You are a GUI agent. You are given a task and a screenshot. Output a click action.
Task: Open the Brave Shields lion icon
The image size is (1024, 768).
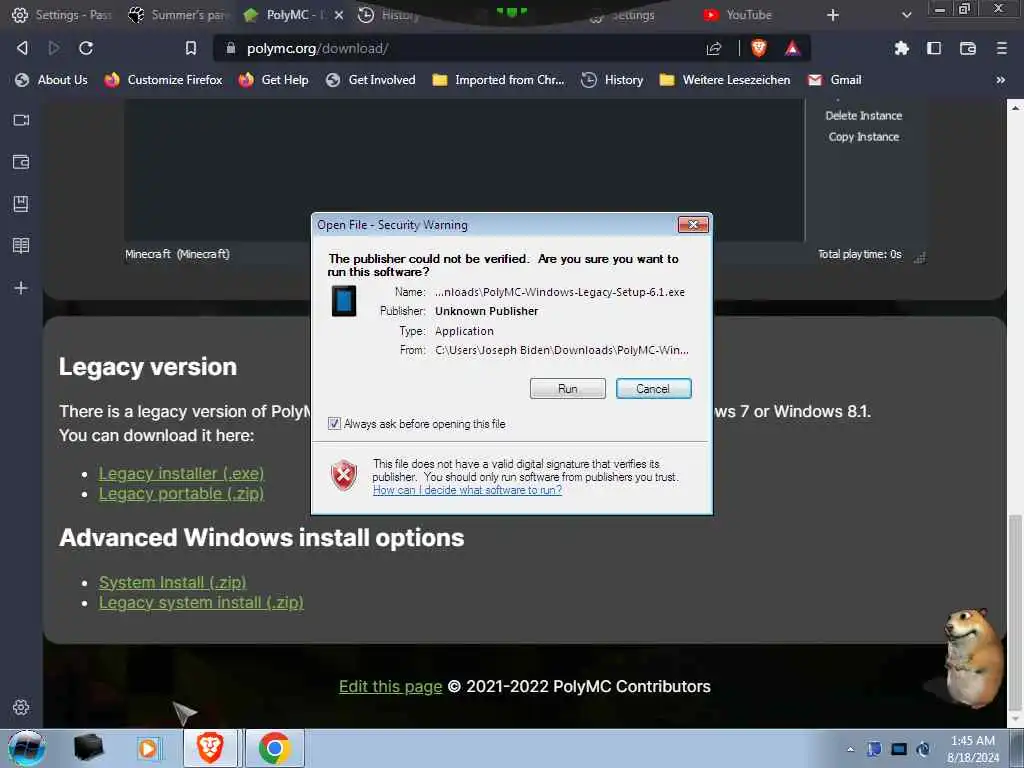point(759,48)
